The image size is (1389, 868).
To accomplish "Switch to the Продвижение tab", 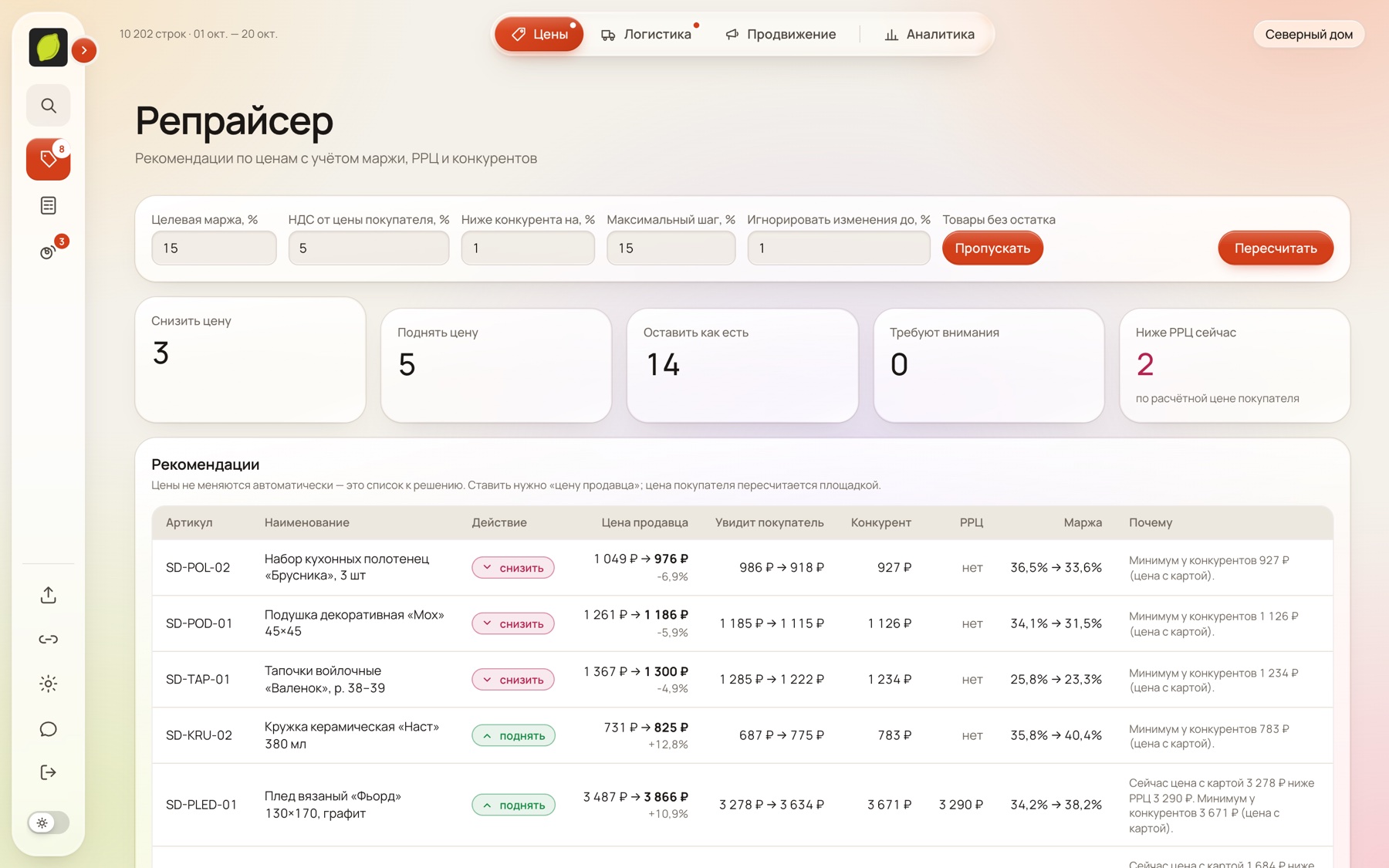I will (780, 34).
